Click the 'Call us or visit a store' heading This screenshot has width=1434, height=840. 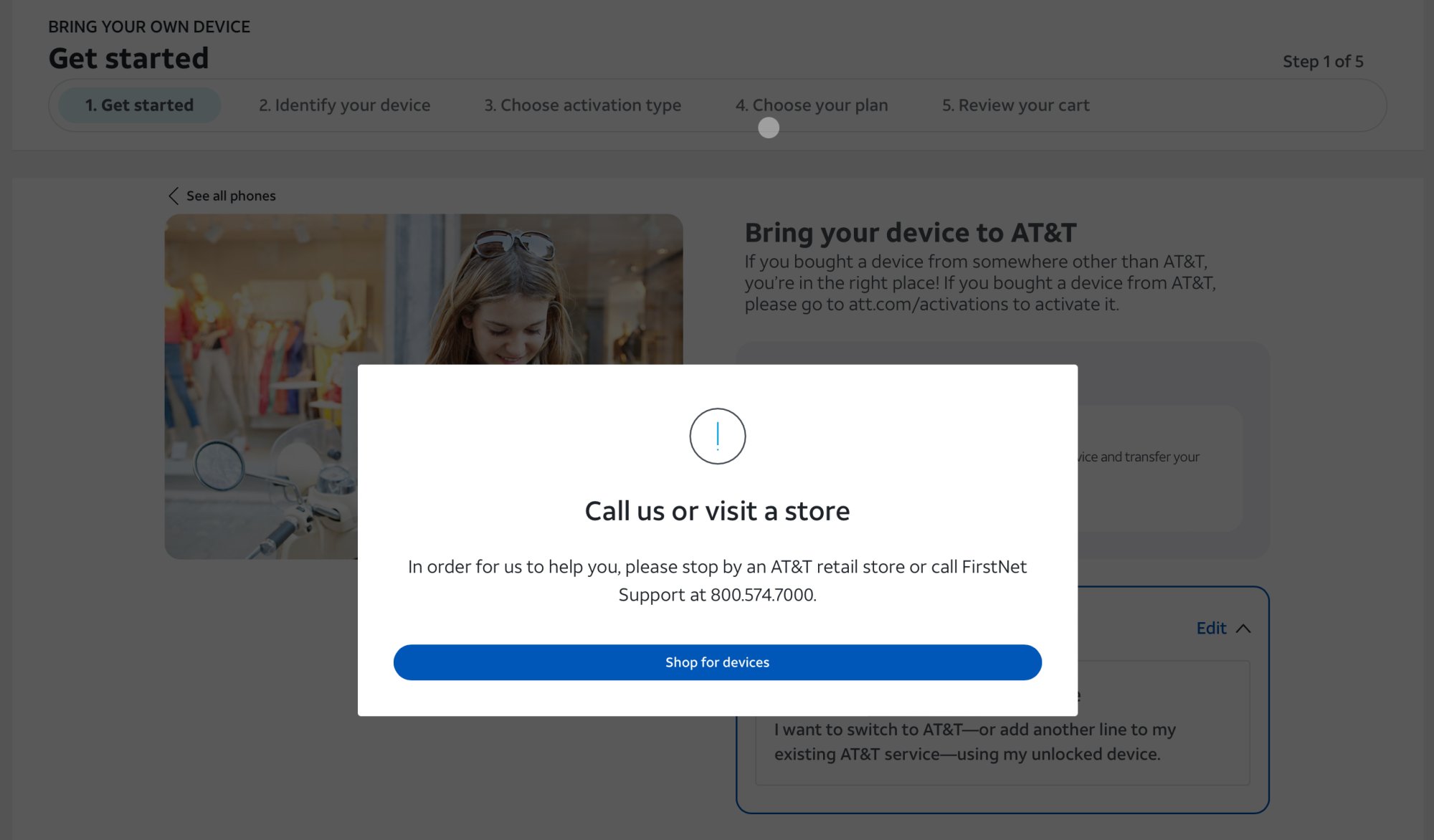717,511
